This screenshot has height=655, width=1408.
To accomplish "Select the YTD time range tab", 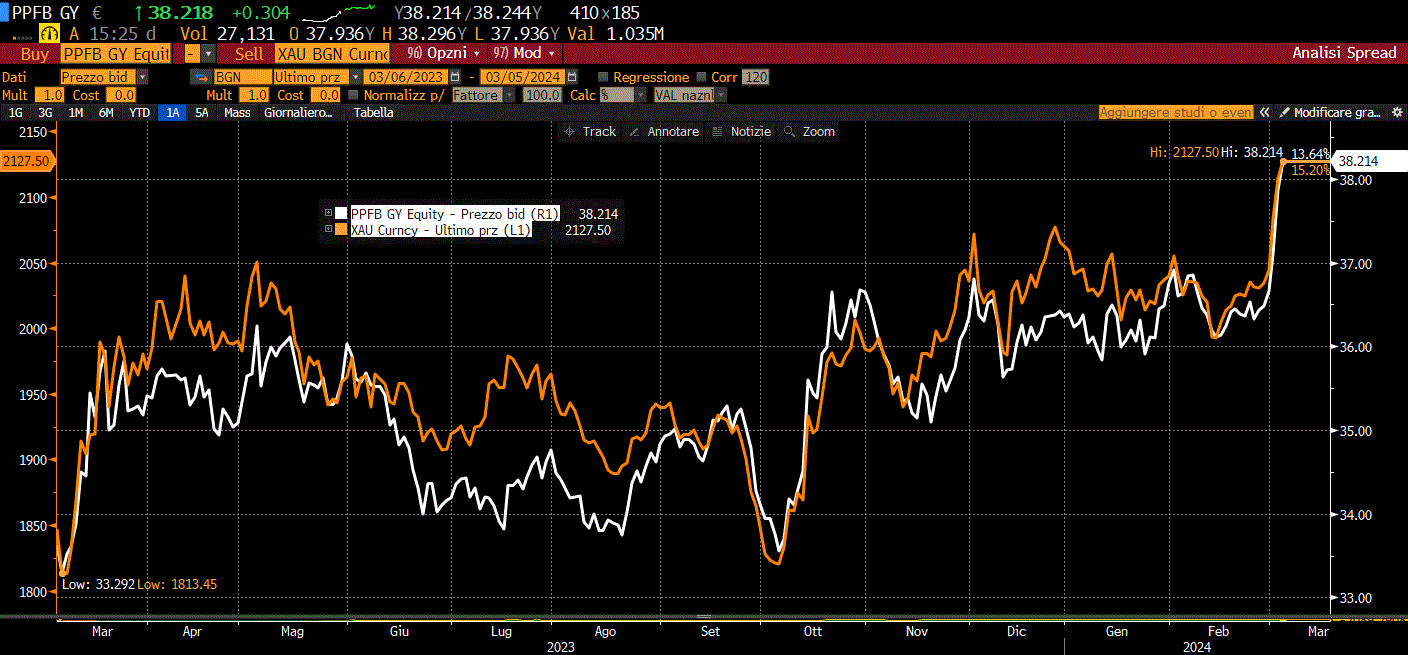I will 140,113.
